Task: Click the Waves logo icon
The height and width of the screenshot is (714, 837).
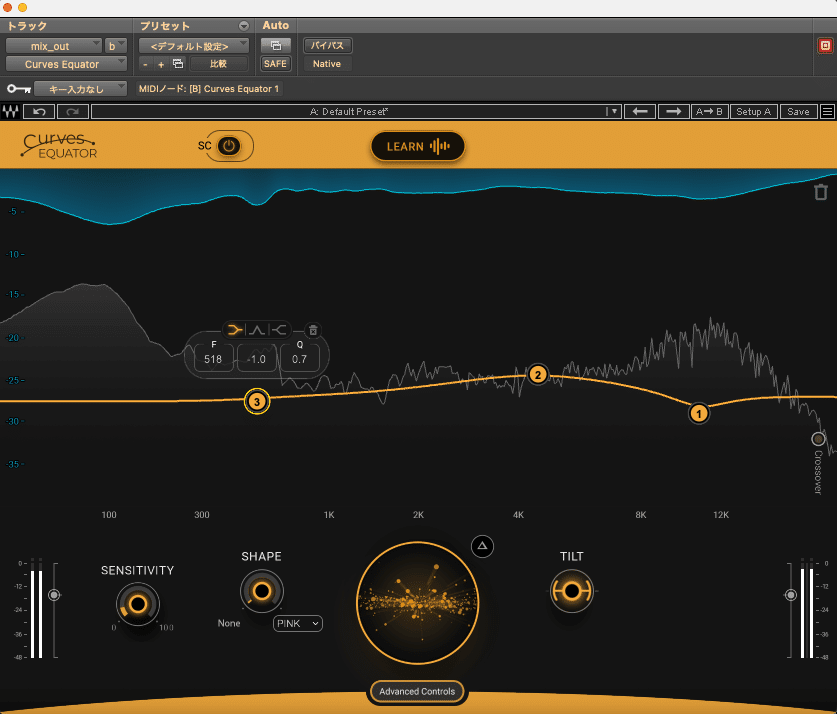Action: coord(11,111)
